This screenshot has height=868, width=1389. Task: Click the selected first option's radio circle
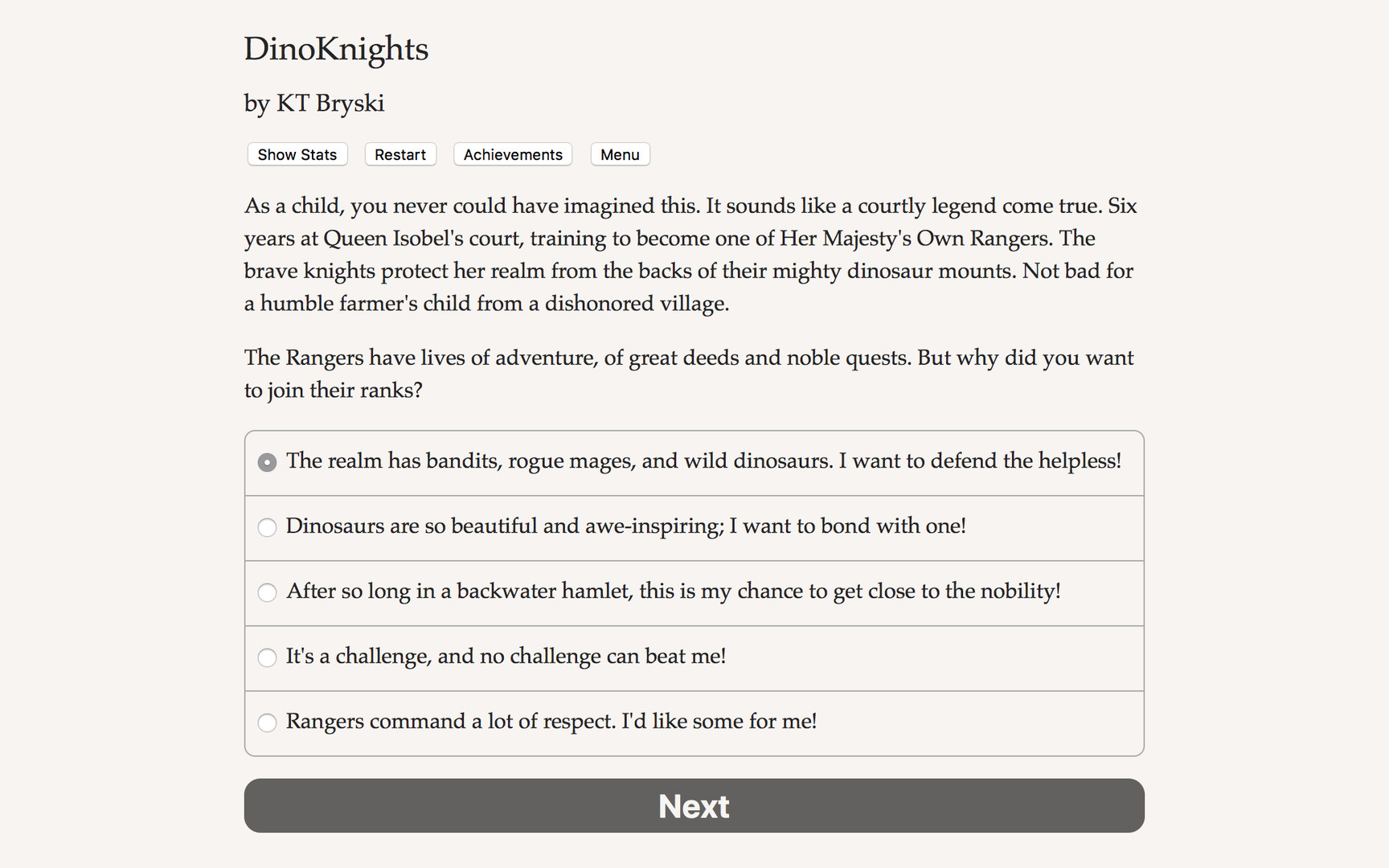coord(267,462)
